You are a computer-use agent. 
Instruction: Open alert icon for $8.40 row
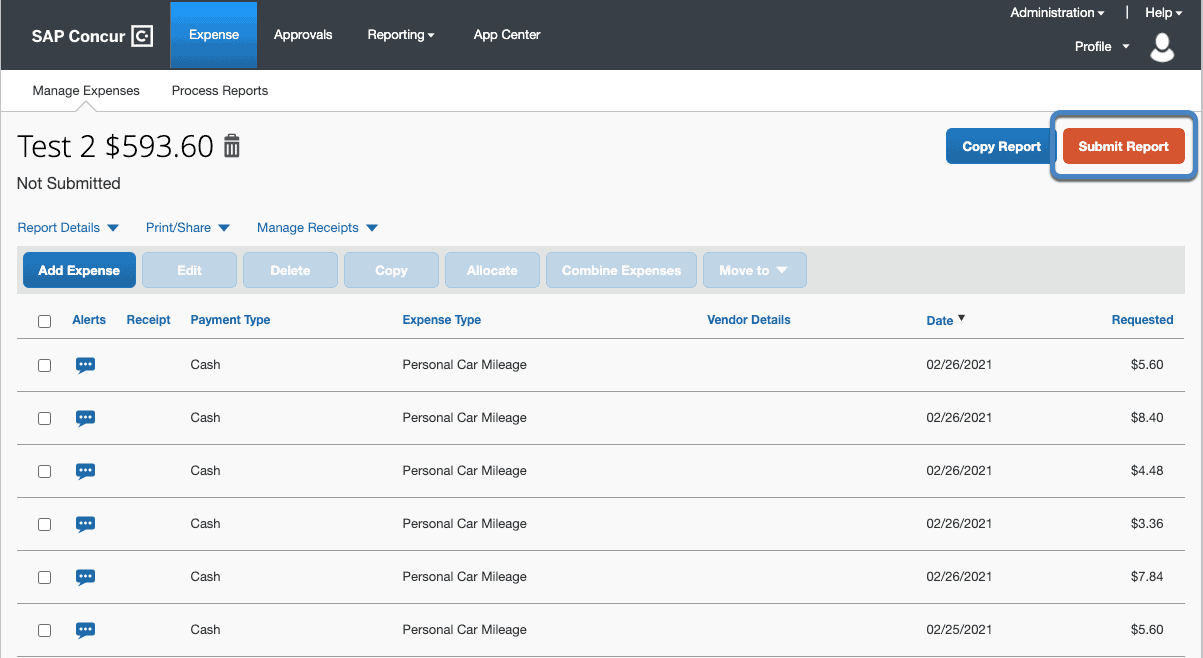click(x=86, y=418)
